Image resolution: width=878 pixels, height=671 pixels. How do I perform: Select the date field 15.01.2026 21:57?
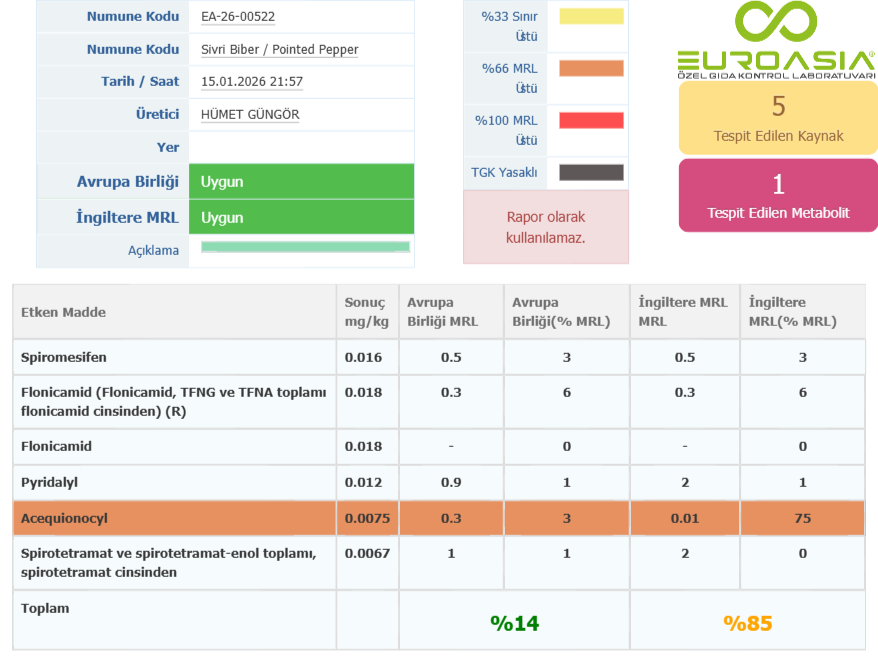tap(252, 82)
